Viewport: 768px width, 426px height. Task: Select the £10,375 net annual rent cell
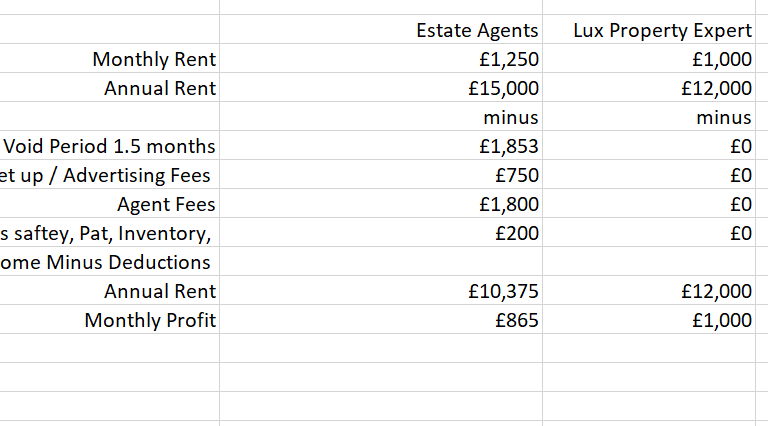point(504,292)
